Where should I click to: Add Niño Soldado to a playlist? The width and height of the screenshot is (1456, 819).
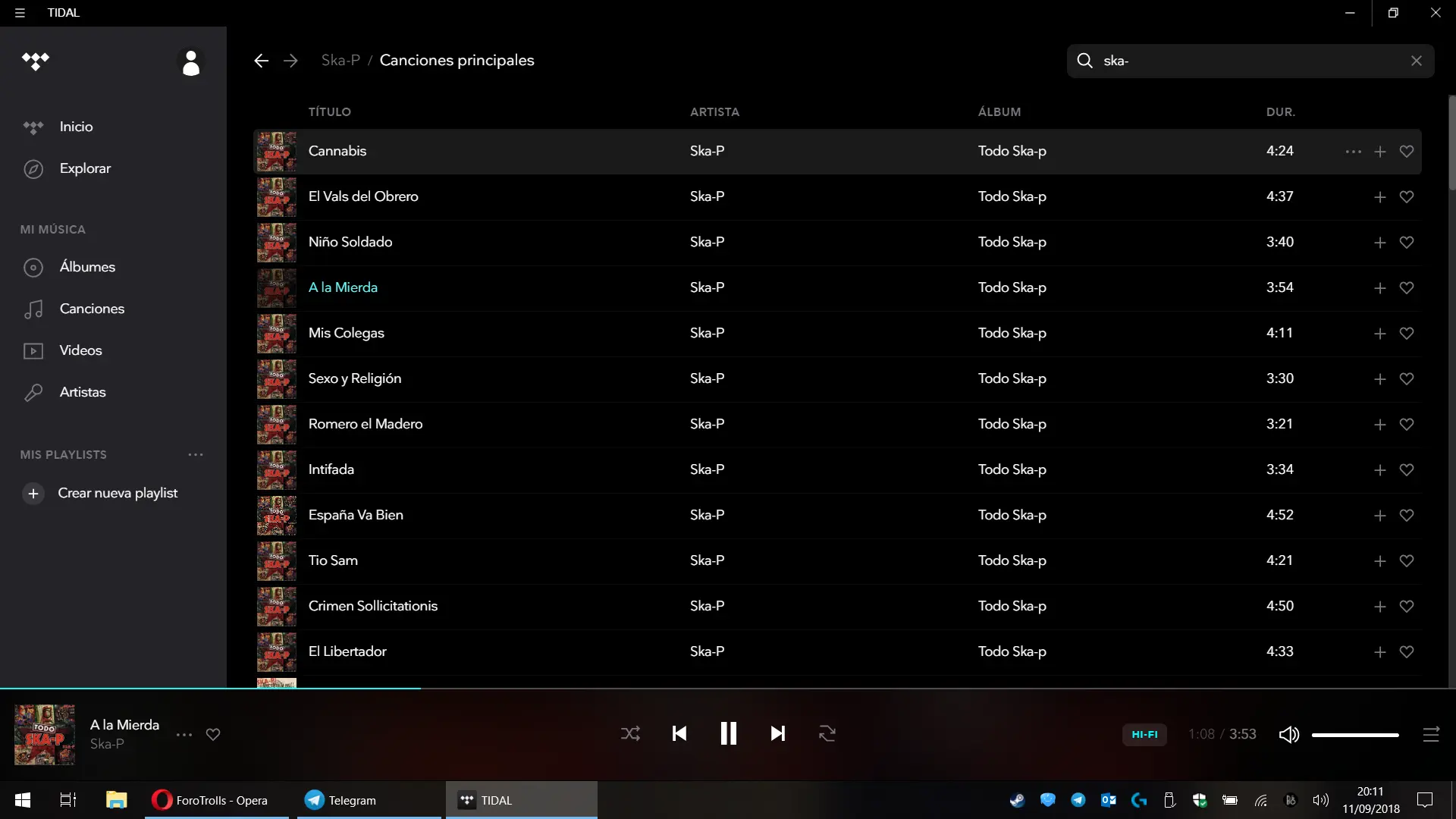click(1380, 243)
